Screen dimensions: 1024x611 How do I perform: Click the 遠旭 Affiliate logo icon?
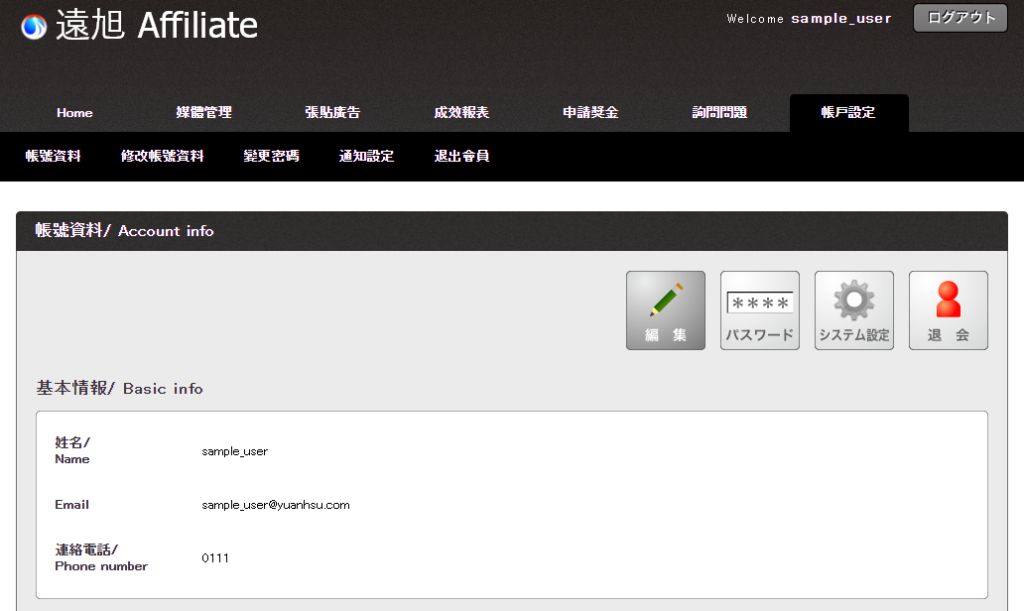tap(34, 27)
